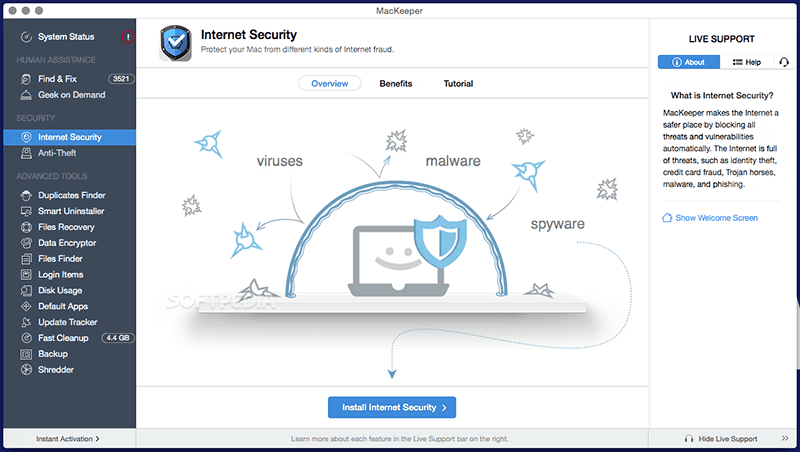Click Show Welcome Screen link

click(716, 218)
